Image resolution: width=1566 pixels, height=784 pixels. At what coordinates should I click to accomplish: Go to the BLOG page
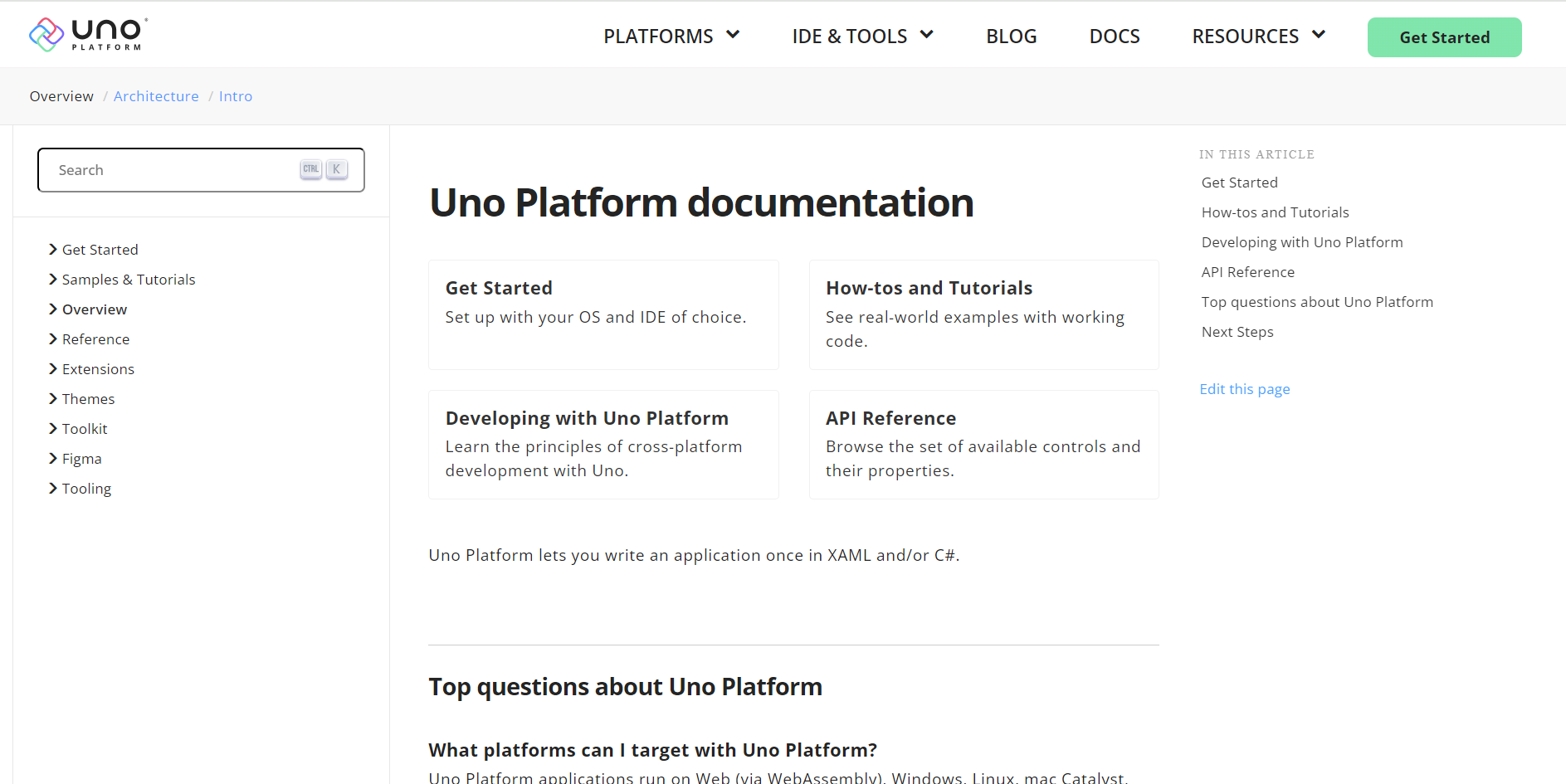pyautogui.click(x=1011, y=37)
